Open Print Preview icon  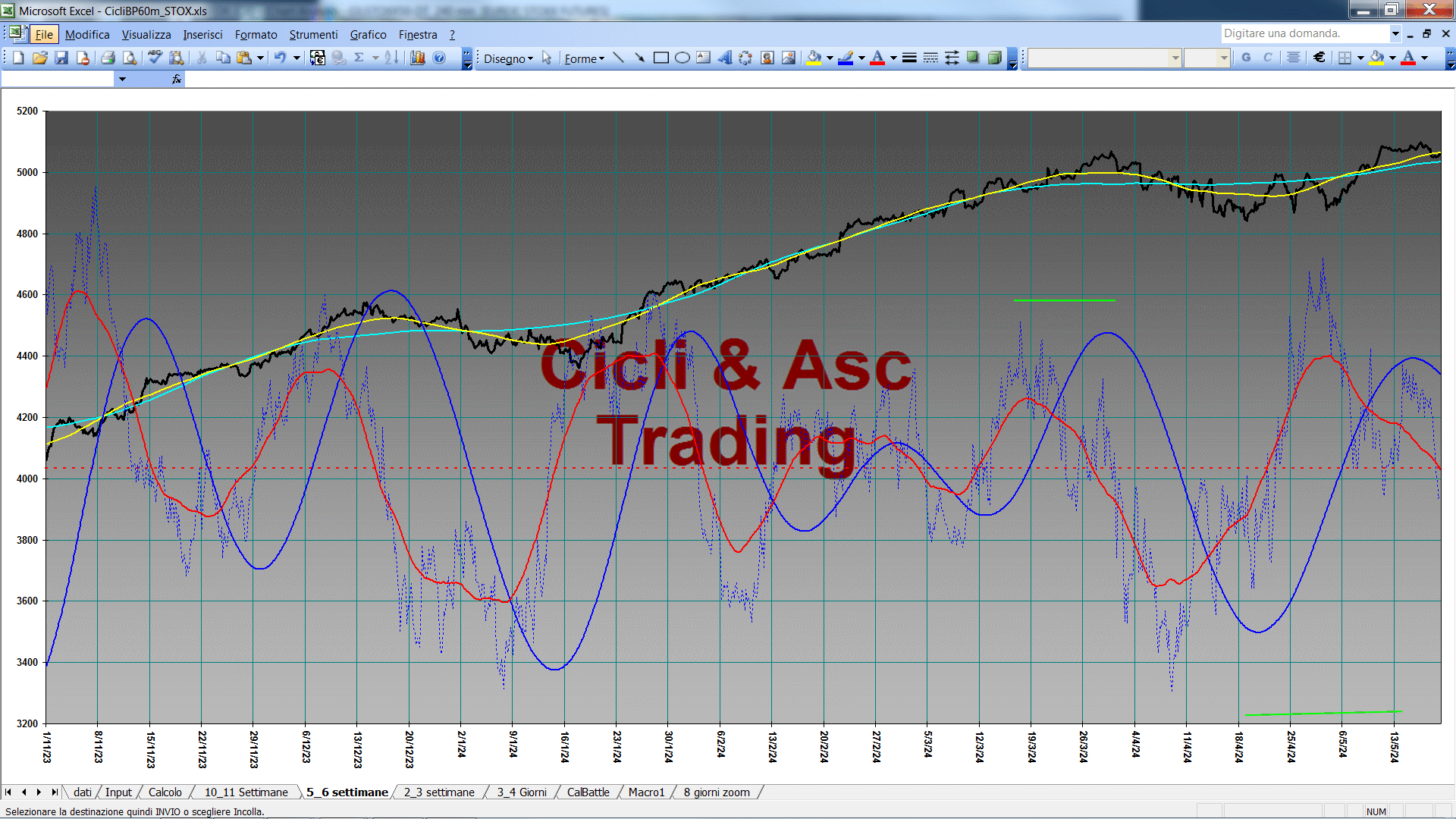point(130,58)
